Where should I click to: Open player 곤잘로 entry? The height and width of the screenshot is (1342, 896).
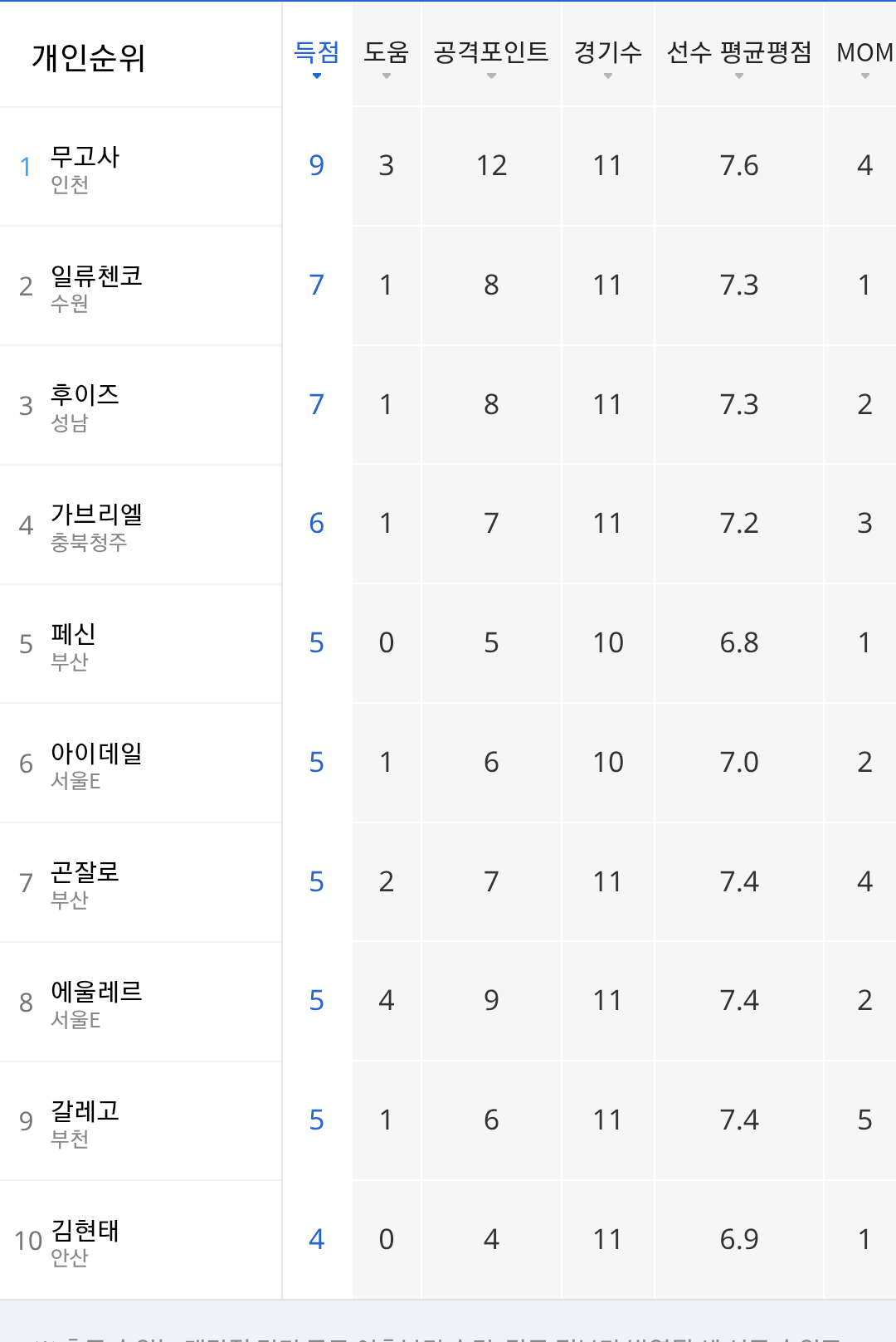(x=85, y=872)
